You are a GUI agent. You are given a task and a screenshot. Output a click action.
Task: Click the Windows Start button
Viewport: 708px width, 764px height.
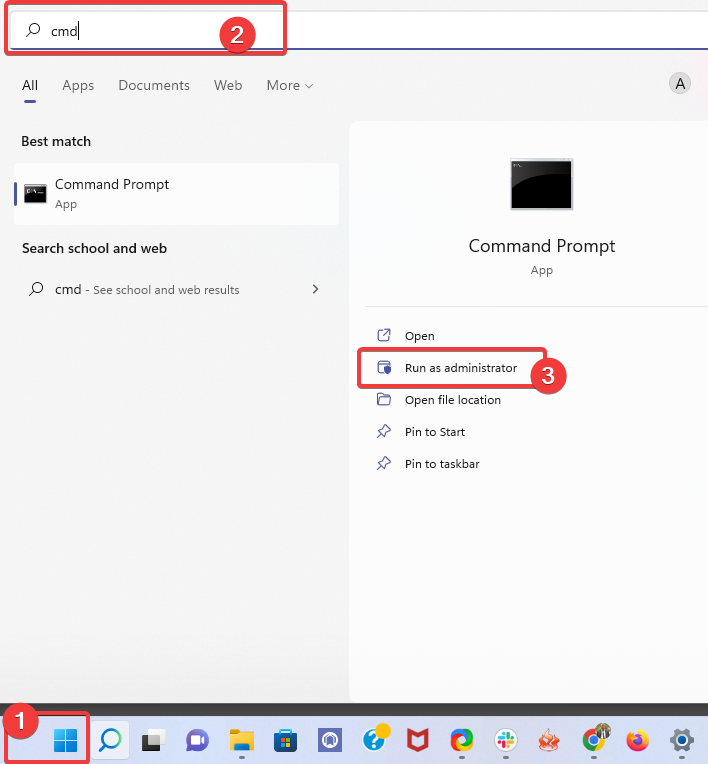pos(65,740)
